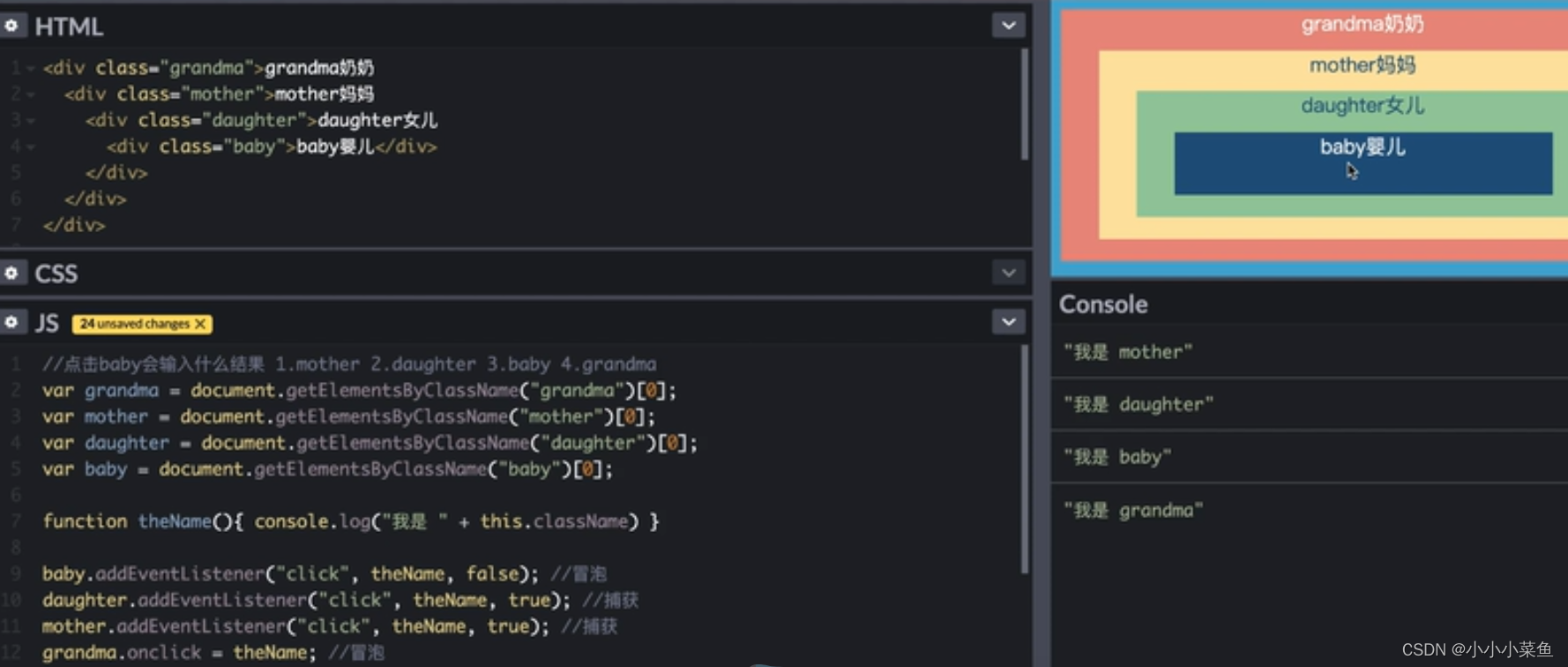Click the JS editor vertical scrollbar
This screenshot has width=1568, height=667.
point(1024,459)
